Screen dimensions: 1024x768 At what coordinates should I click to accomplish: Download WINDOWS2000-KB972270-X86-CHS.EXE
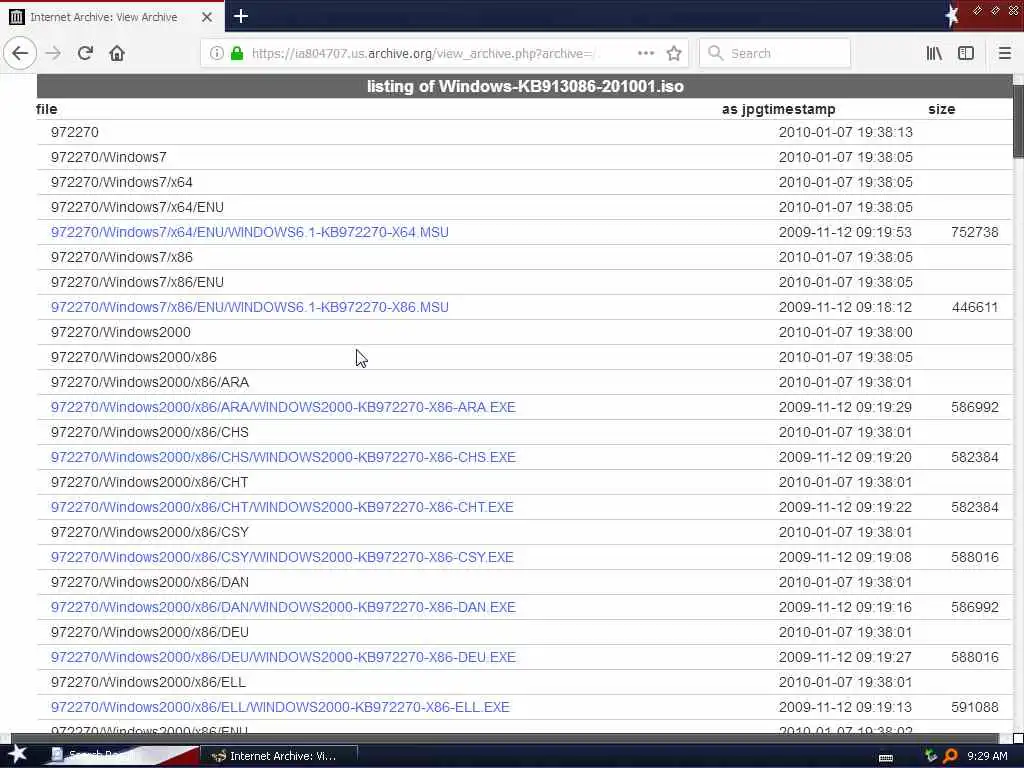coord(283,457)
